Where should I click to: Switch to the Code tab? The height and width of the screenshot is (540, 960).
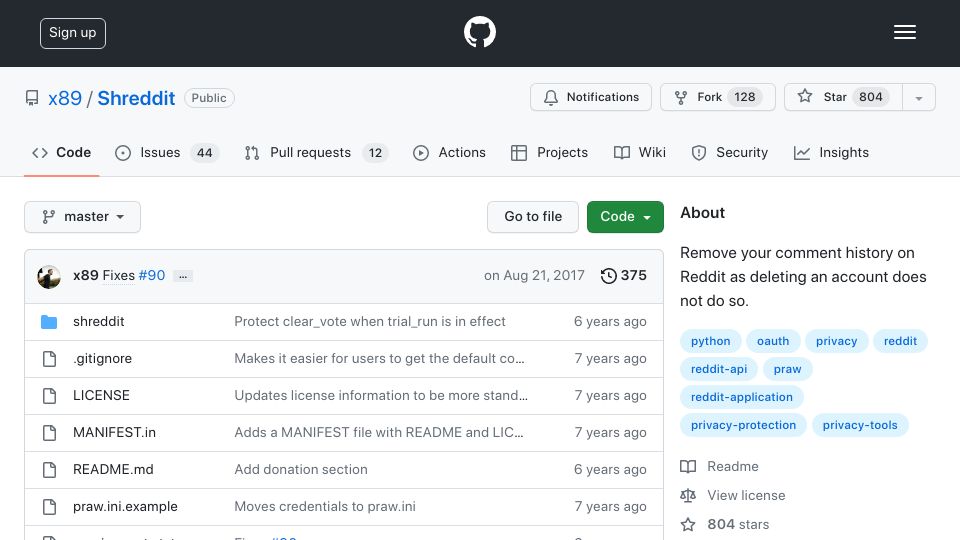[61, 152]
